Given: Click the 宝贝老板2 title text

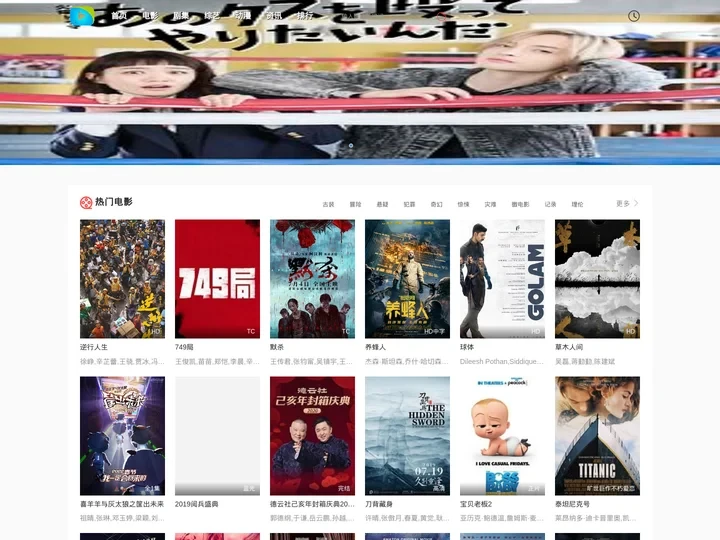Looking at the screenshot, I should (476, 504).
